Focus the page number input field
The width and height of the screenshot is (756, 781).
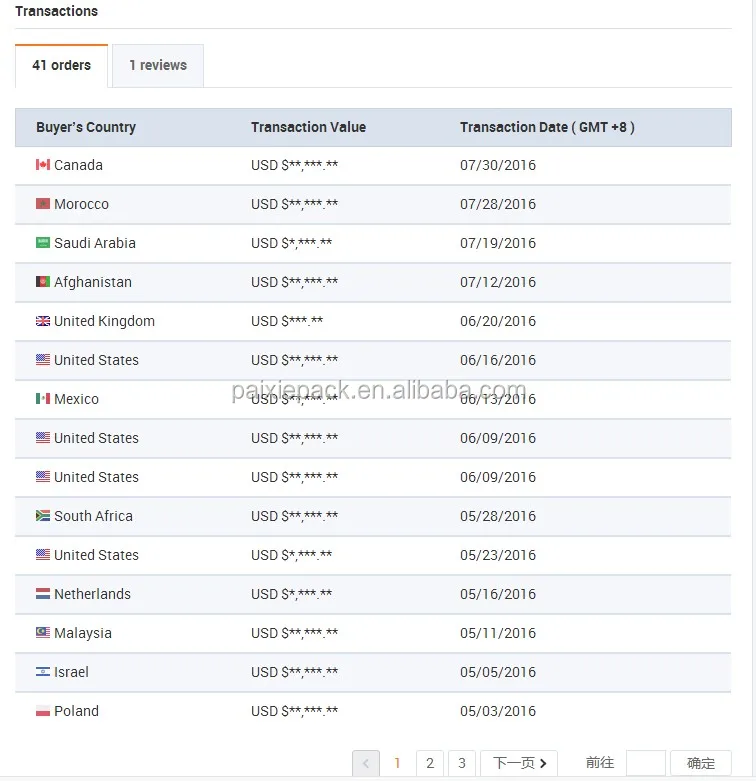pos(645,763)
